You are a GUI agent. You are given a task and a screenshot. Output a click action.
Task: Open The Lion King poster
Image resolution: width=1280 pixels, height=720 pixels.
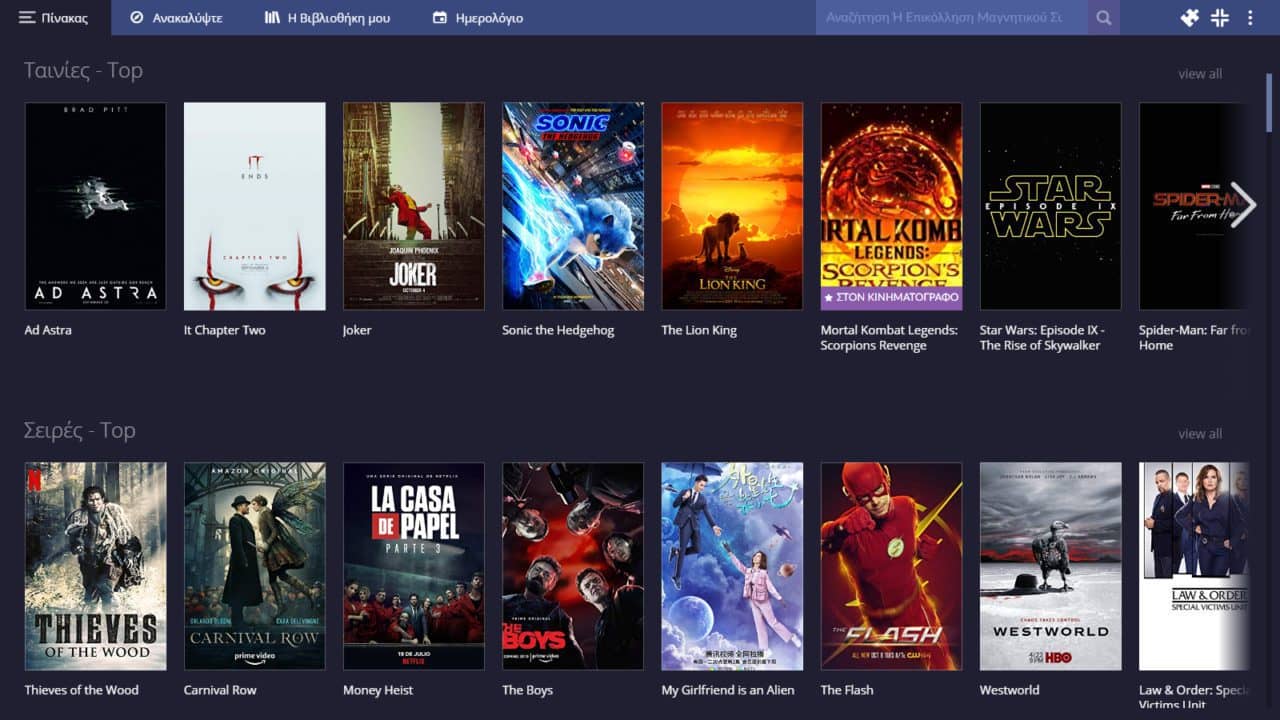(732, 206)
